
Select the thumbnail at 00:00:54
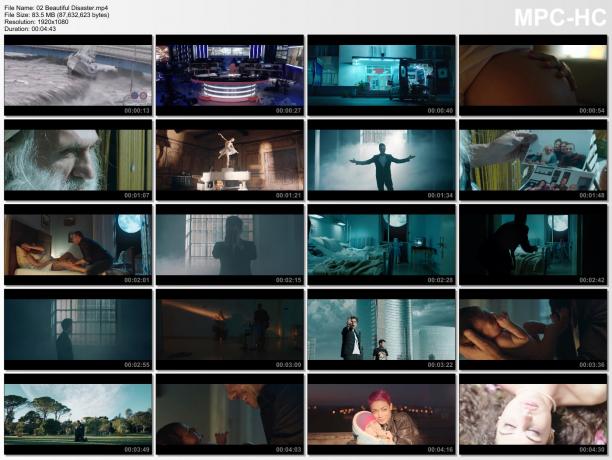[533, 75]
